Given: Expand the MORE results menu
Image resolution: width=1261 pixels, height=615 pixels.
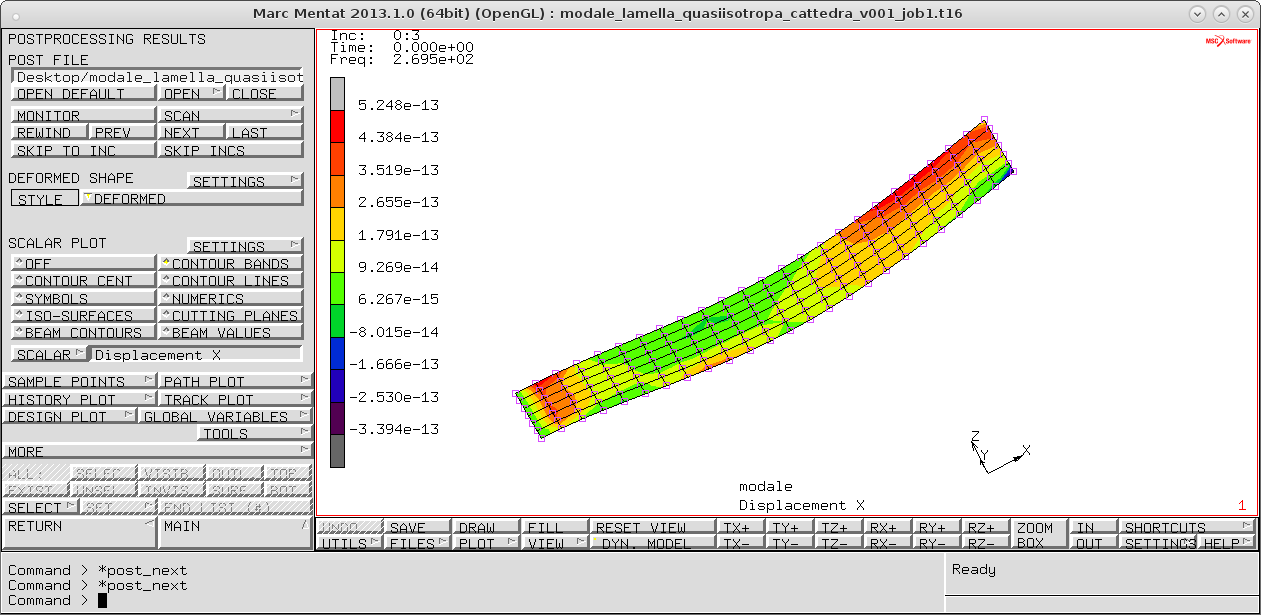Looking at the screenshot, I should pos(157,451).
